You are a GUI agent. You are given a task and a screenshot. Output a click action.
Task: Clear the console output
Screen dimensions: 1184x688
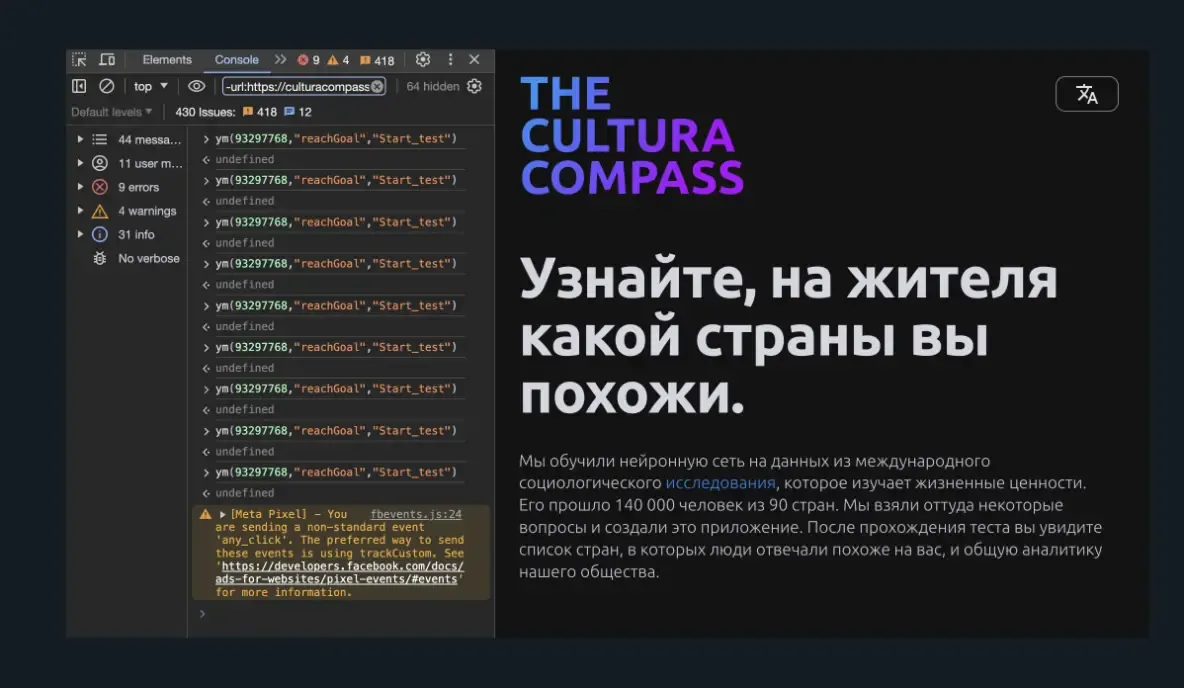point(105,86)
